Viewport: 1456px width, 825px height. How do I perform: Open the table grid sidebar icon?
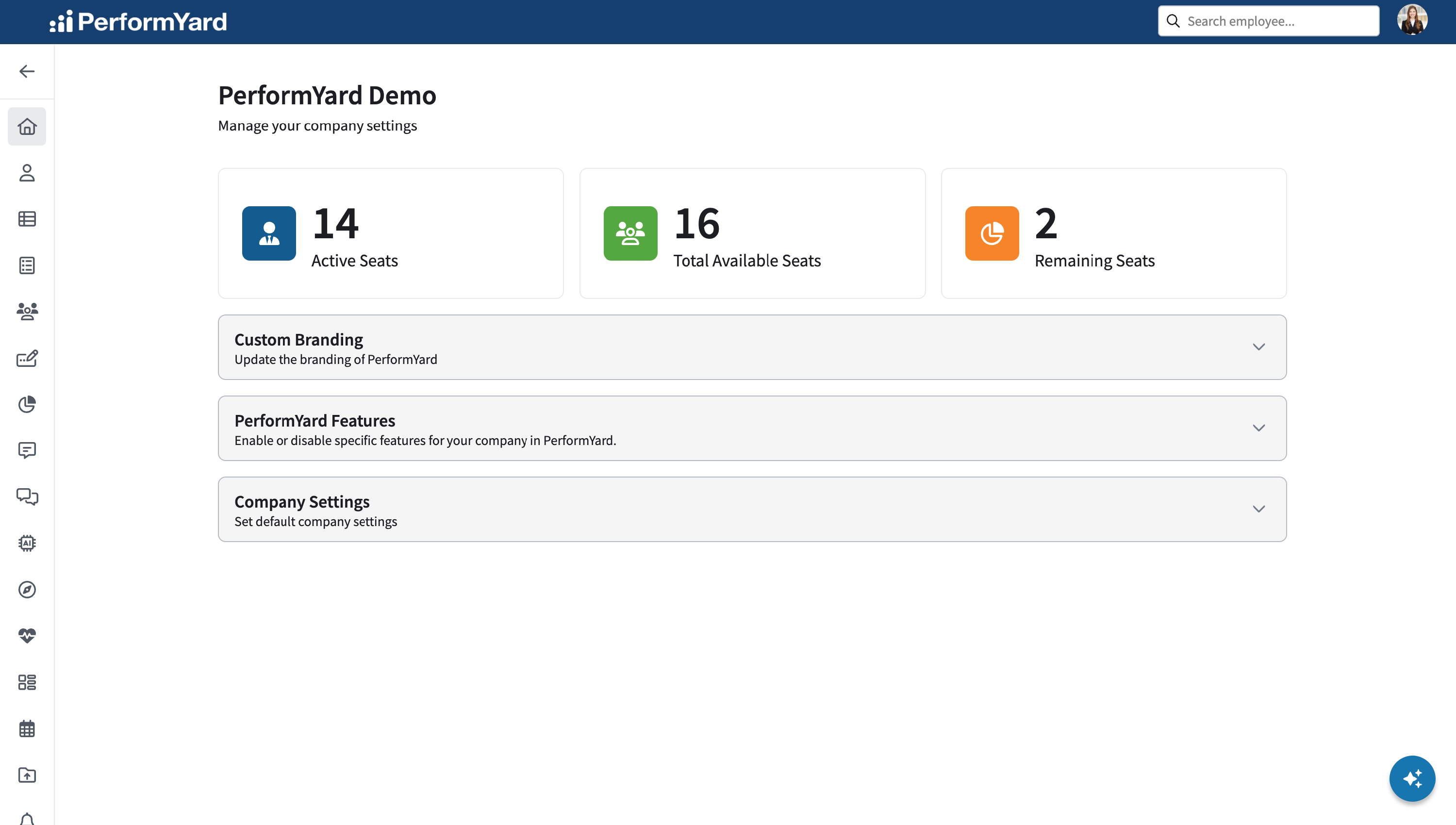pyautogui.click(x=27, y=219)
